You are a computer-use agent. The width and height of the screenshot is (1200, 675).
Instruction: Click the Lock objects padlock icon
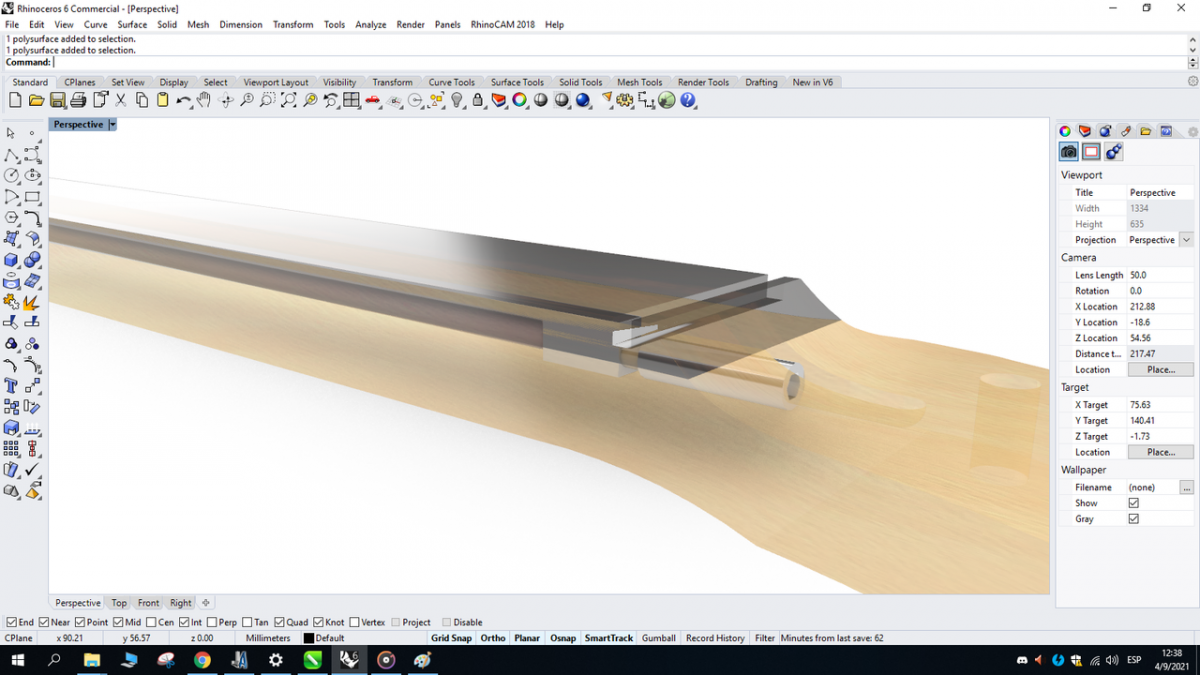click(x=478, y=100)
